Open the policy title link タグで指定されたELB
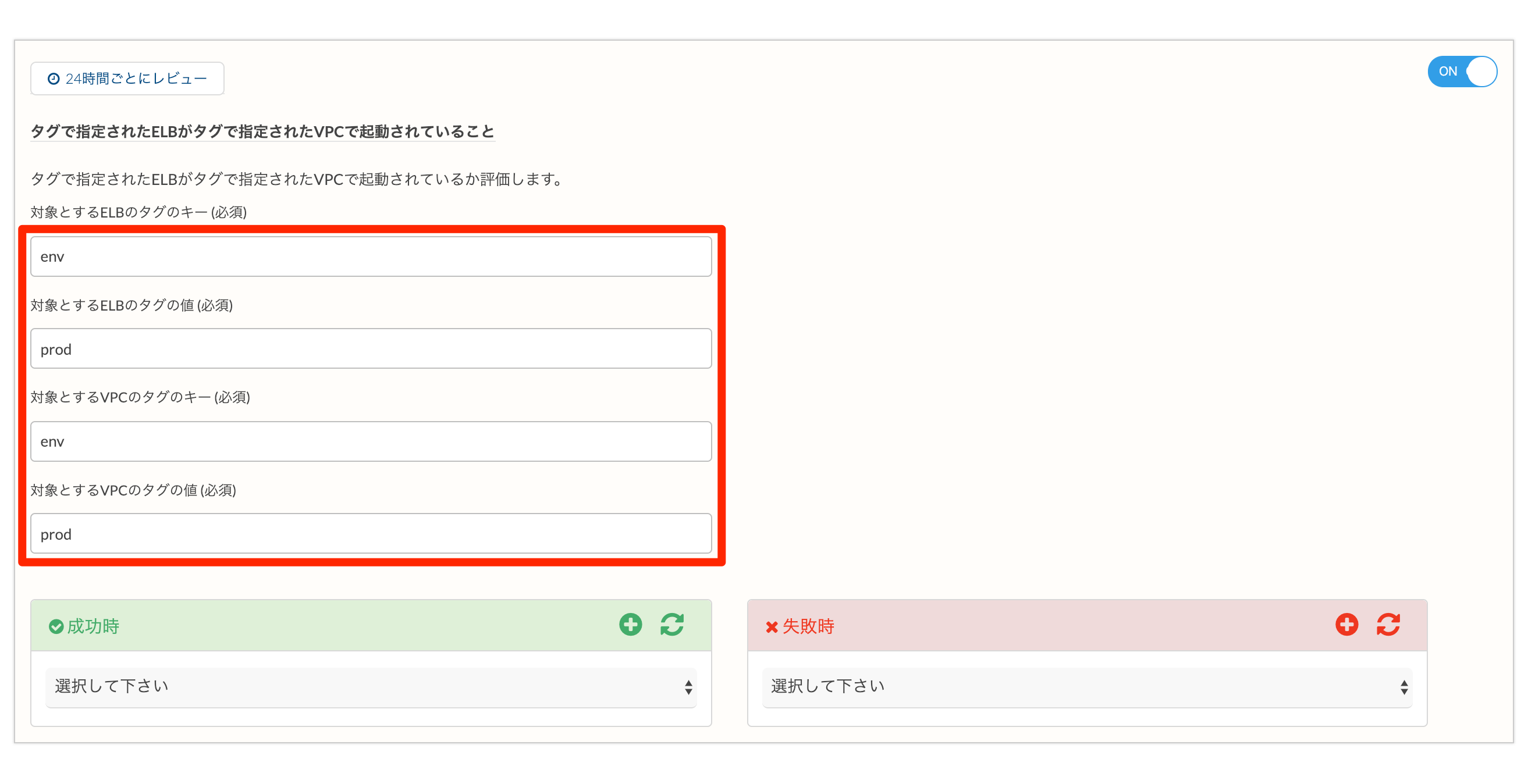The width and height of the screenshot is (1528, 784). pyautogui.click(x=262, y=131)
